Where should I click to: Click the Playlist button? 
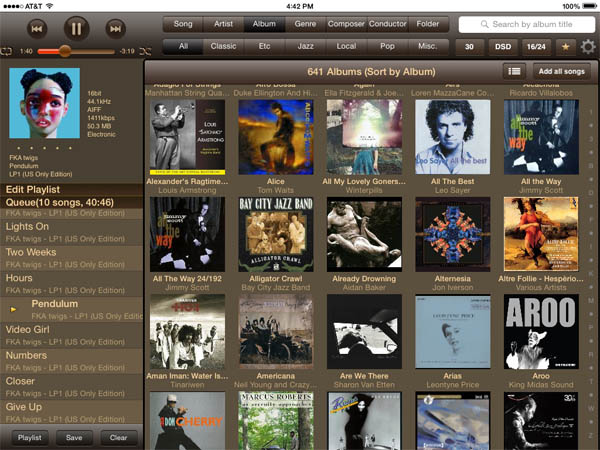[29, 437]
